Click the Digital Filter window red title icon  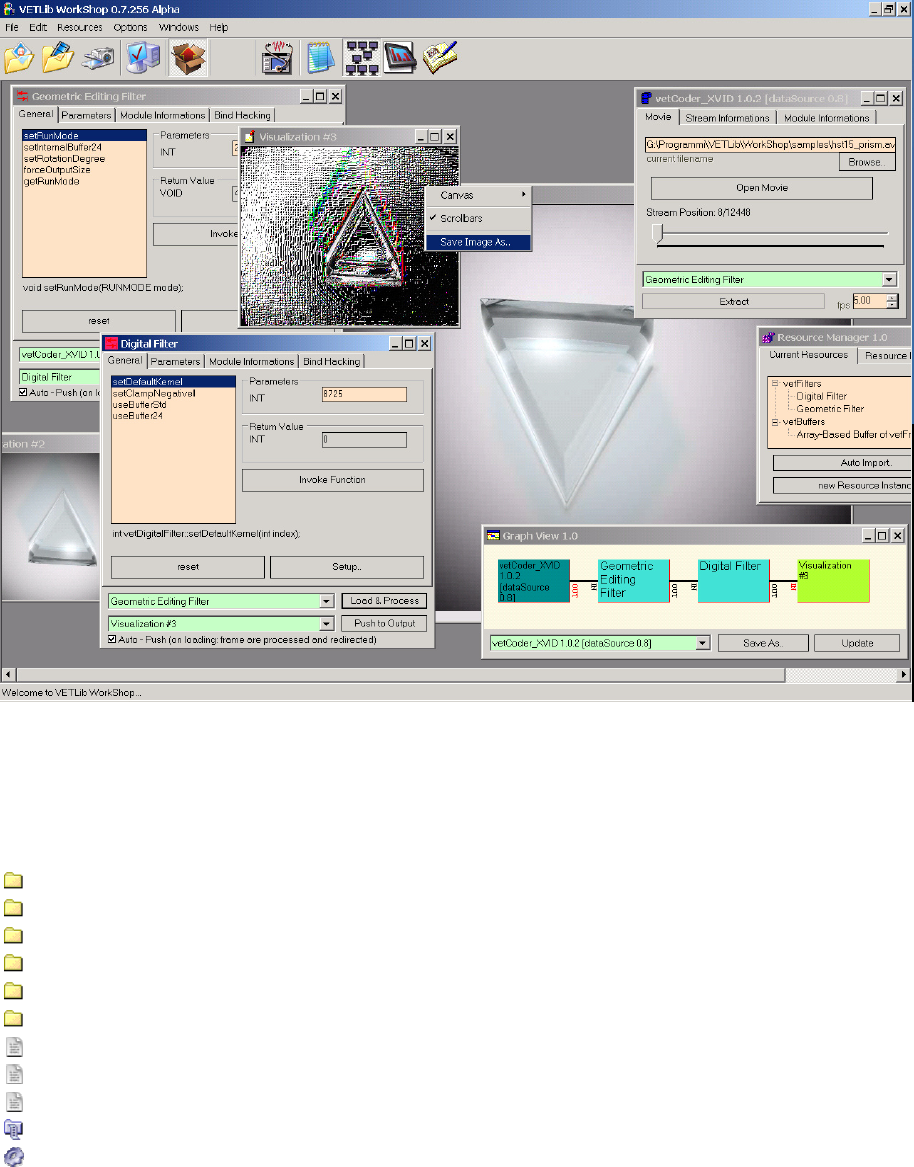pos(112,343)
